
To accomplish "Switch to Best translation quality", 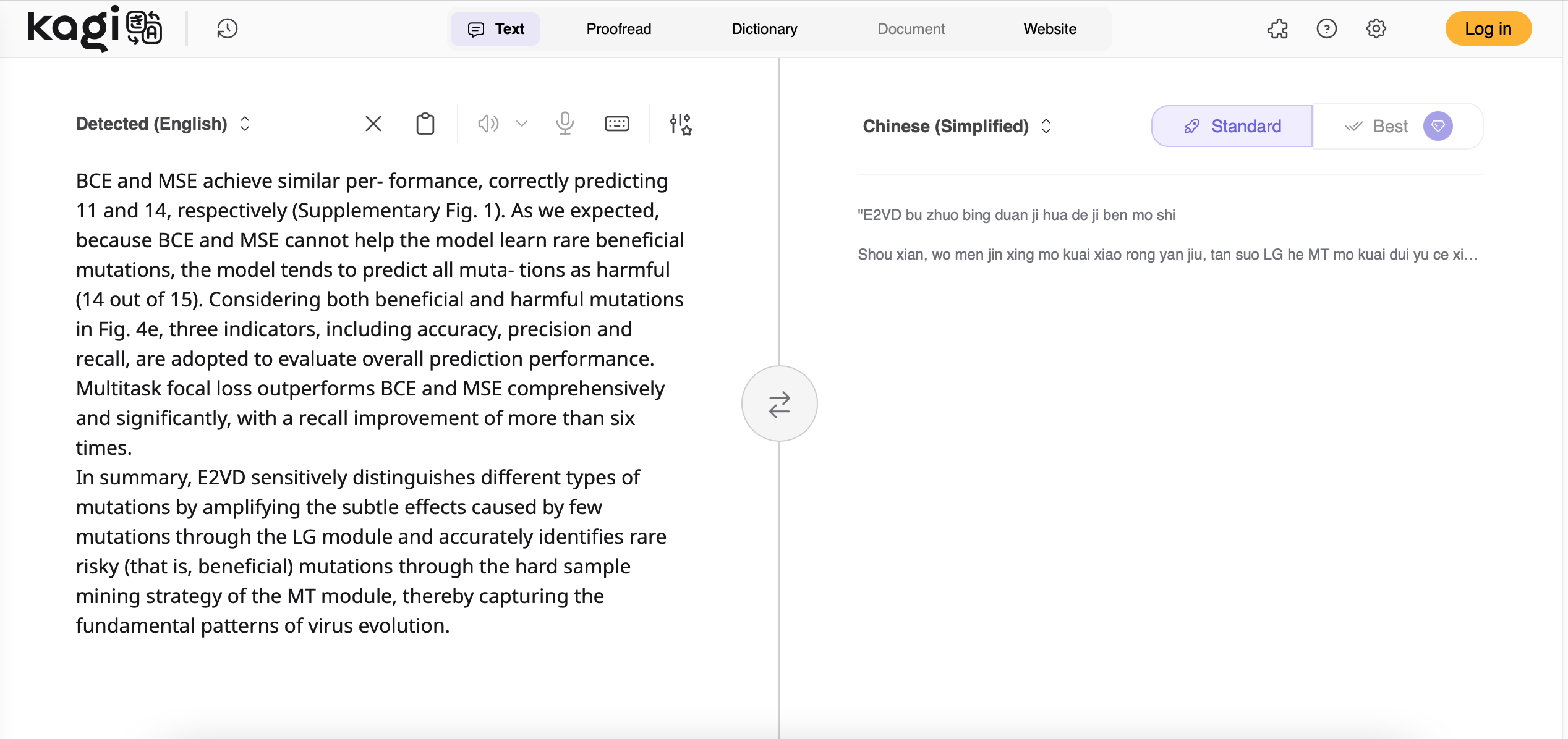I will click(x=1378, y=126).
